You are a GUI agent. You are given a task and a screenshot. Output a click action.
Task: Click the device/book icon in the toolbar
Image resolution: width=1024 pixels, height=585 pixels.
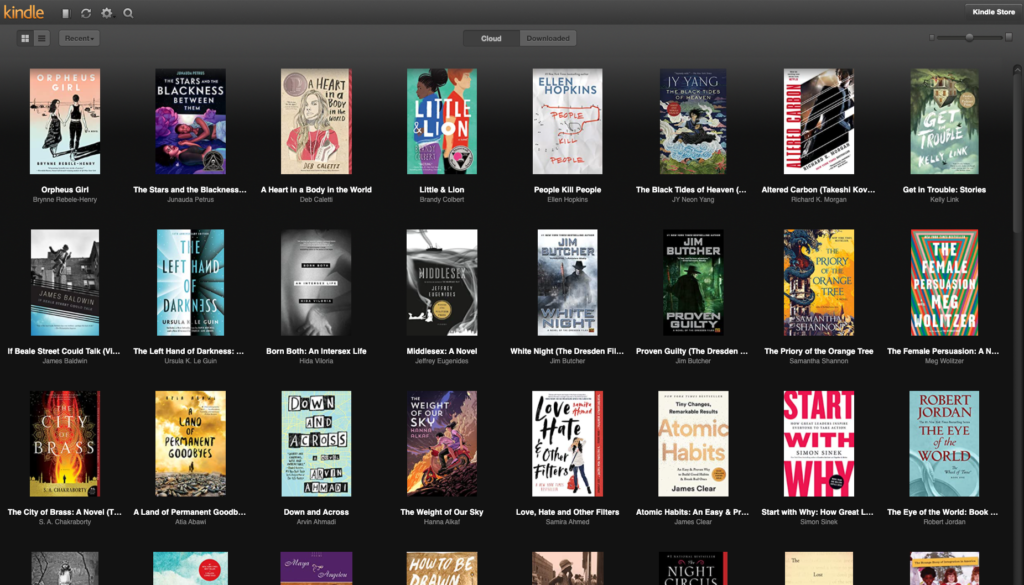click(66, 13)
